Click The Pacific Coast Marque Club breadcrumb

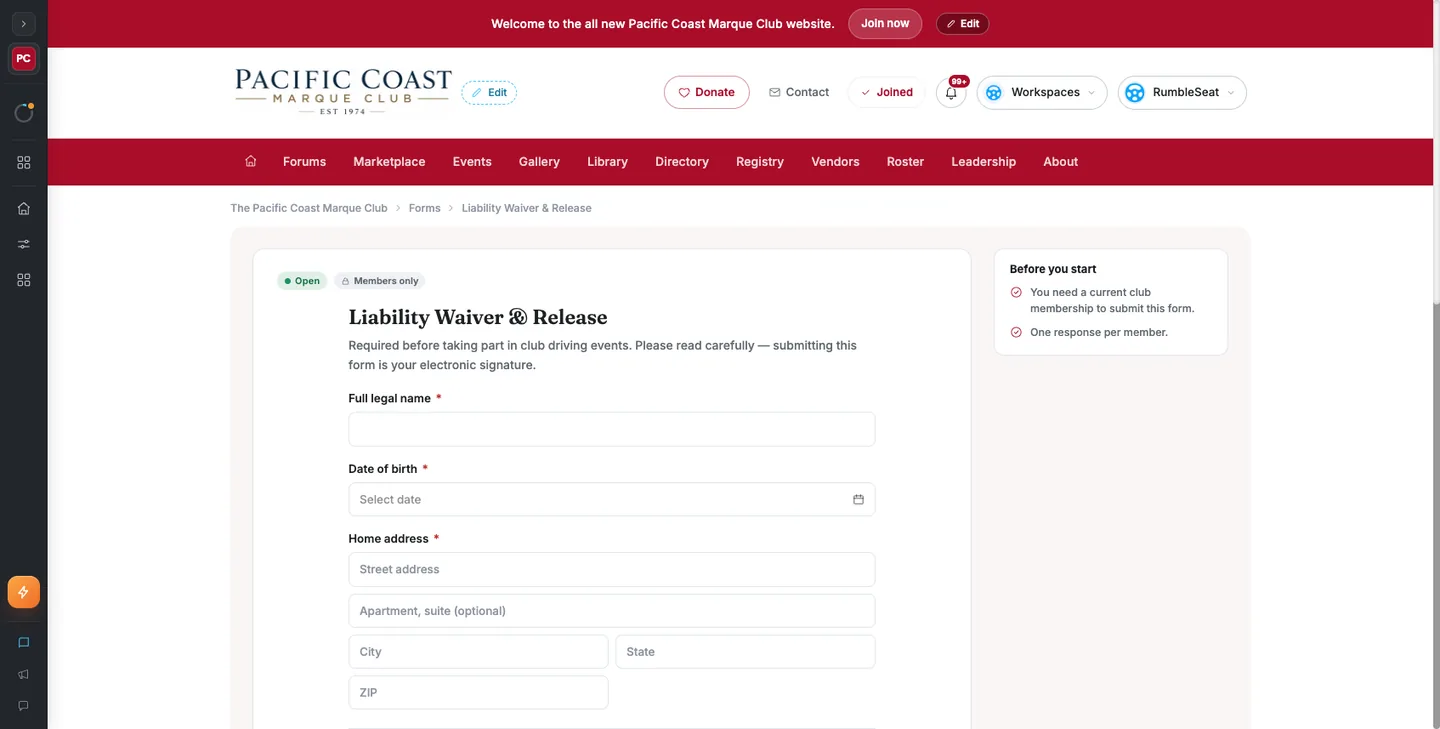point(309,208)
